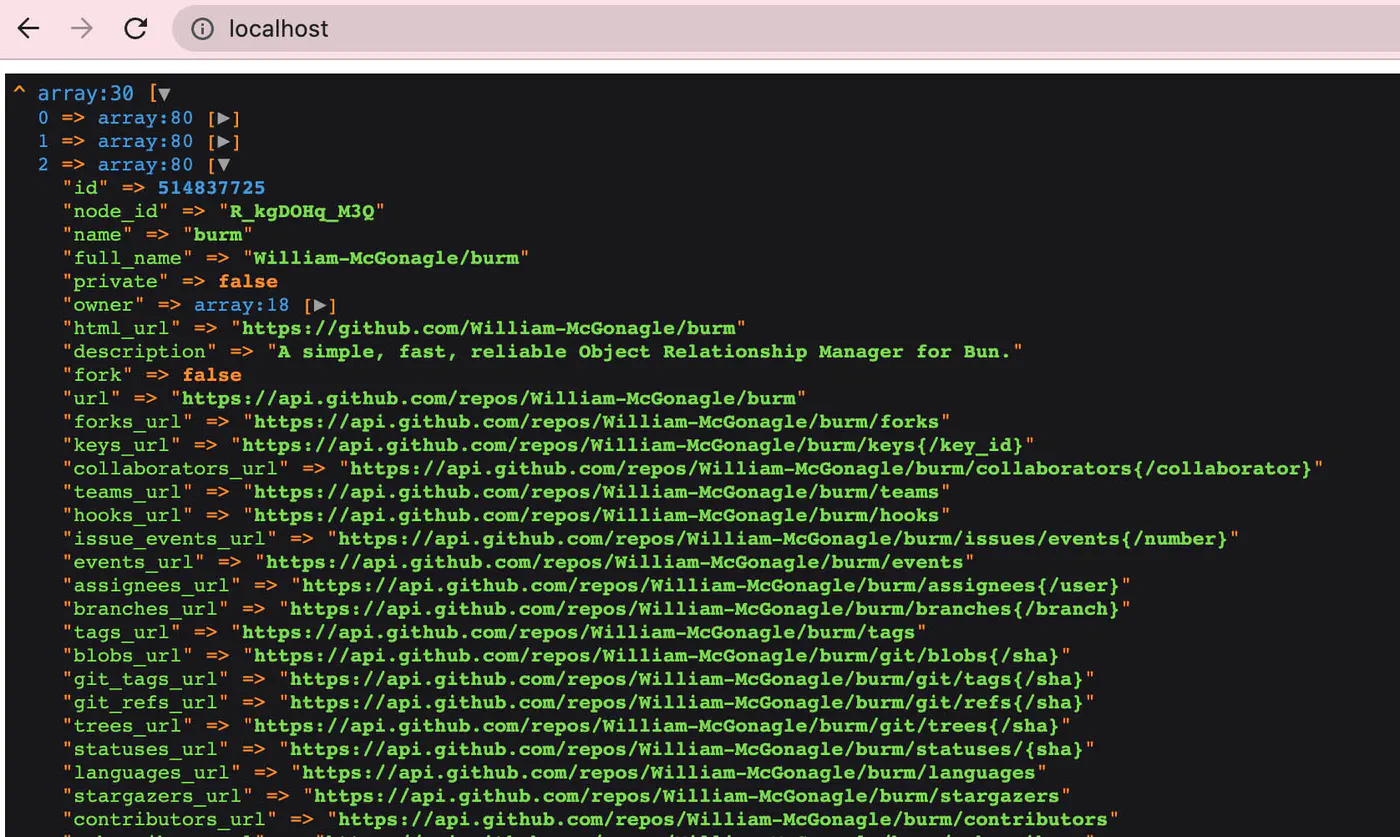Click the teams_url value
This screenshot has width=1400, height=837.
597,492
